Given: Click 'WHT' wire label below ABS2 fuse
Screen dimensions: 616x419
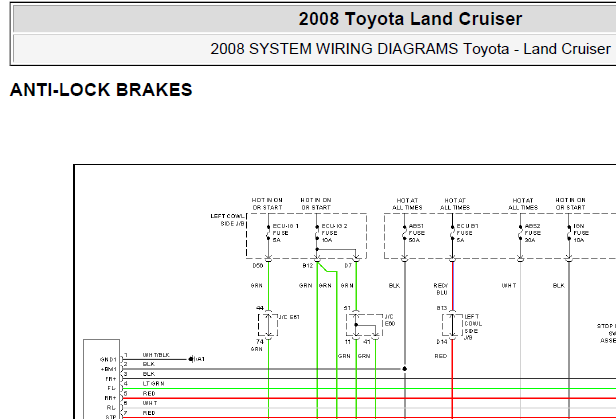Looking at the screenshot, I should click(509, 285).
